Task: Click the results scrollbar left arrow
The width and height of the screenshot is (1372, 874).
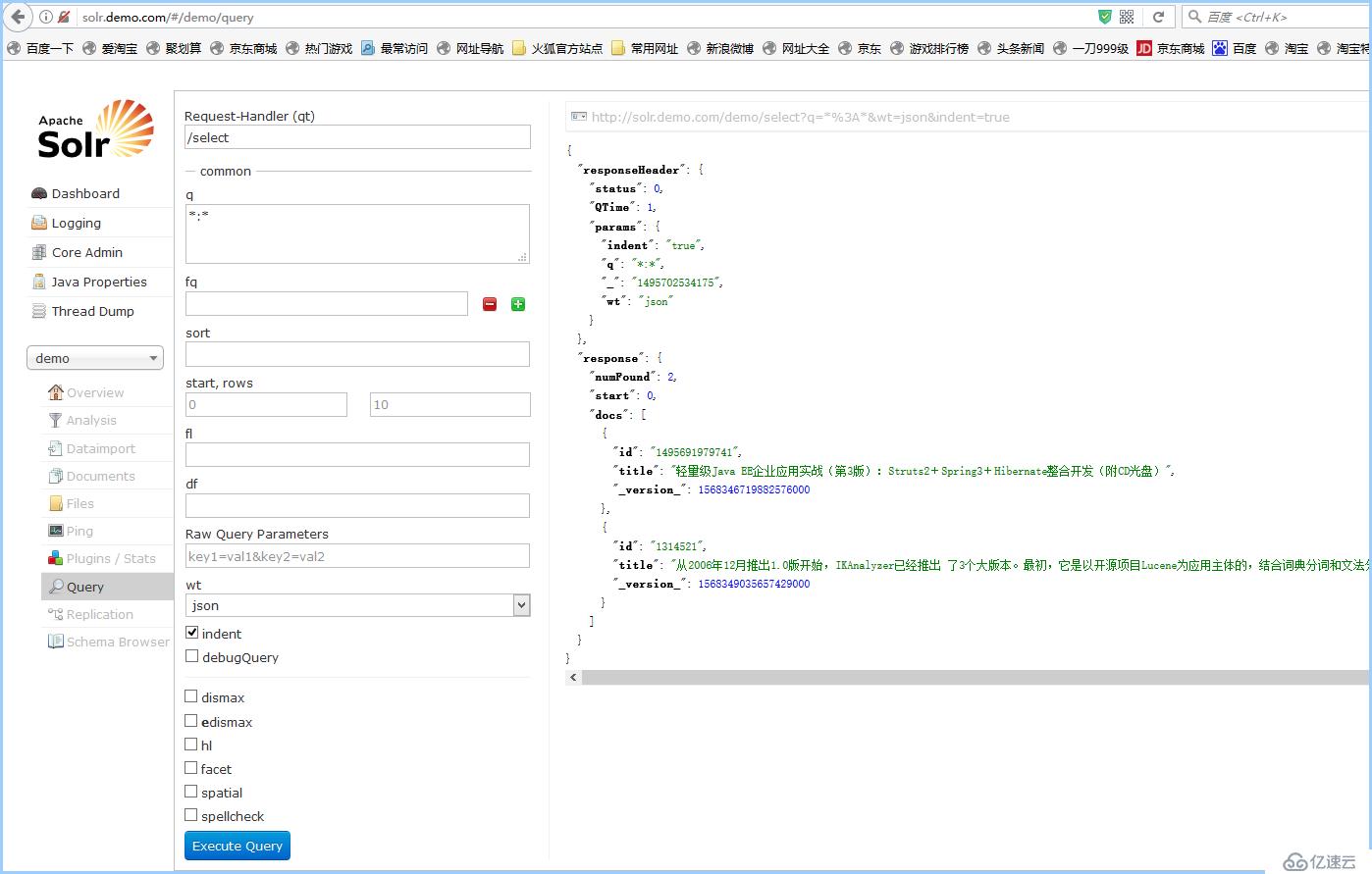Action: [x=574, y=678]
